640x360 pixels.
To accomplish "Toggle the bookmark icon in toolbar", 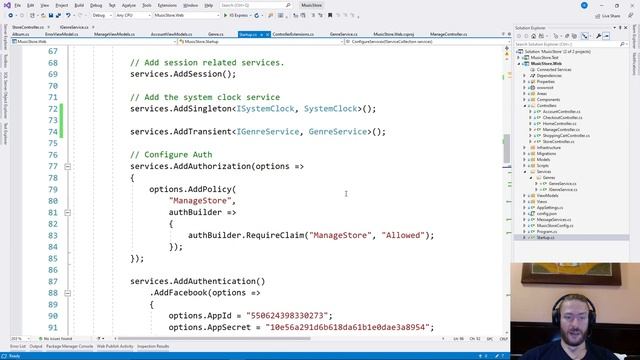I will click(x=330, y=16).
